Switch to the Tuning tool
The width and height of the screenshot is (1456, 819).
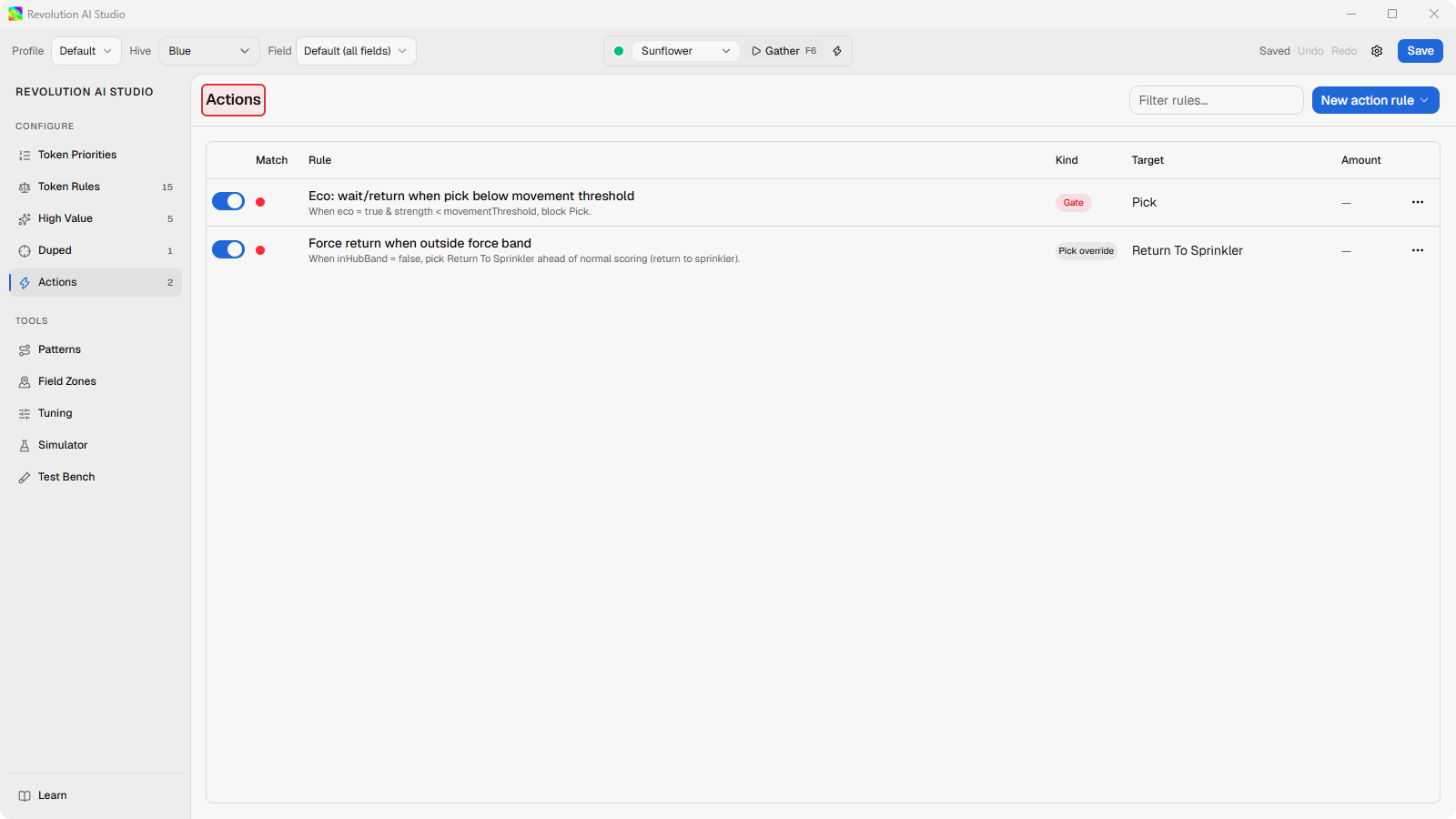click(x=96, y=413)
